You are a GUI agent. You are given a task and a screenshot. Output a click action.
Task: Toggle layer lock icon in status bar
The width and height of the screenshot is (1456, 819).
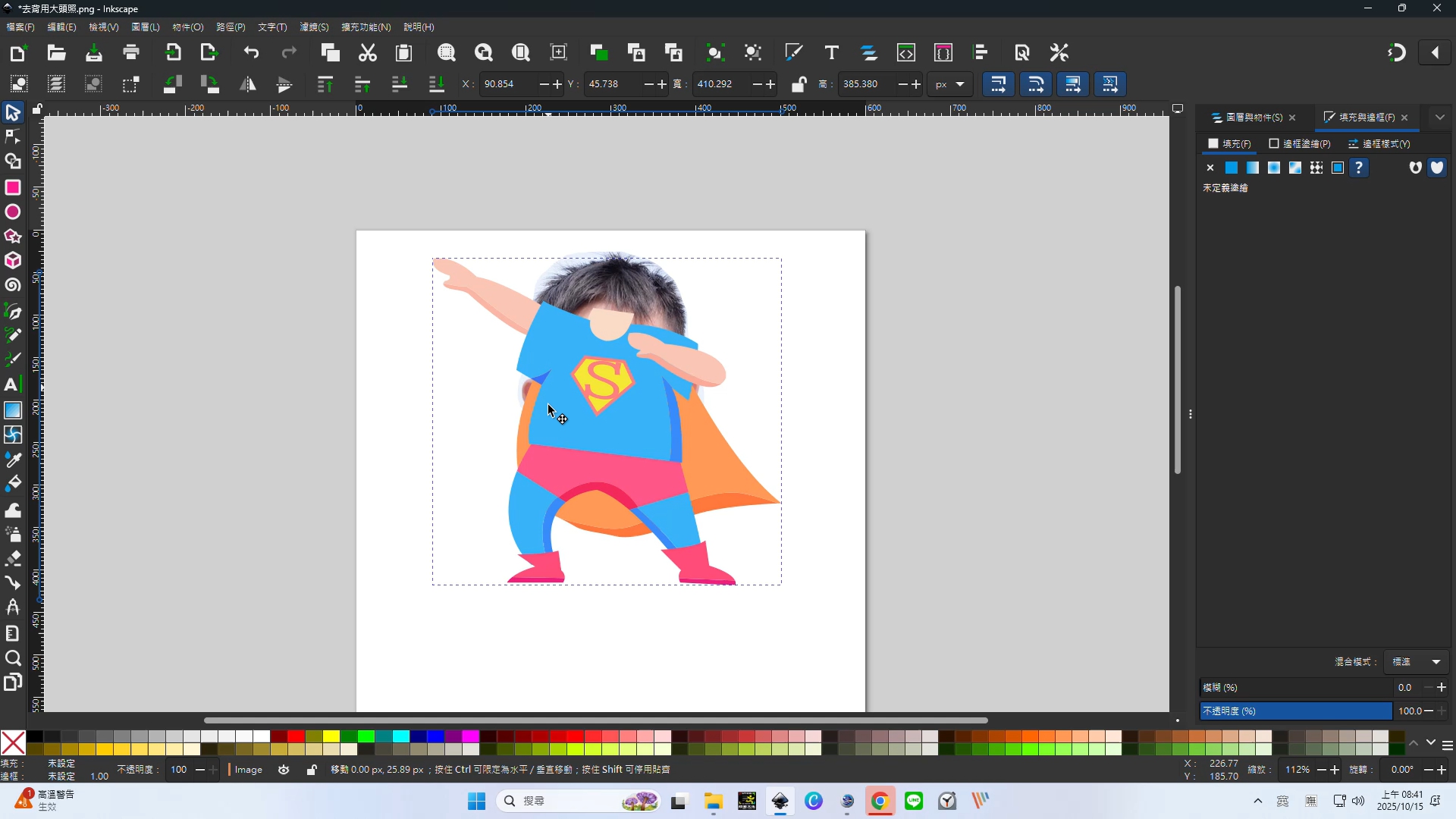312,770
